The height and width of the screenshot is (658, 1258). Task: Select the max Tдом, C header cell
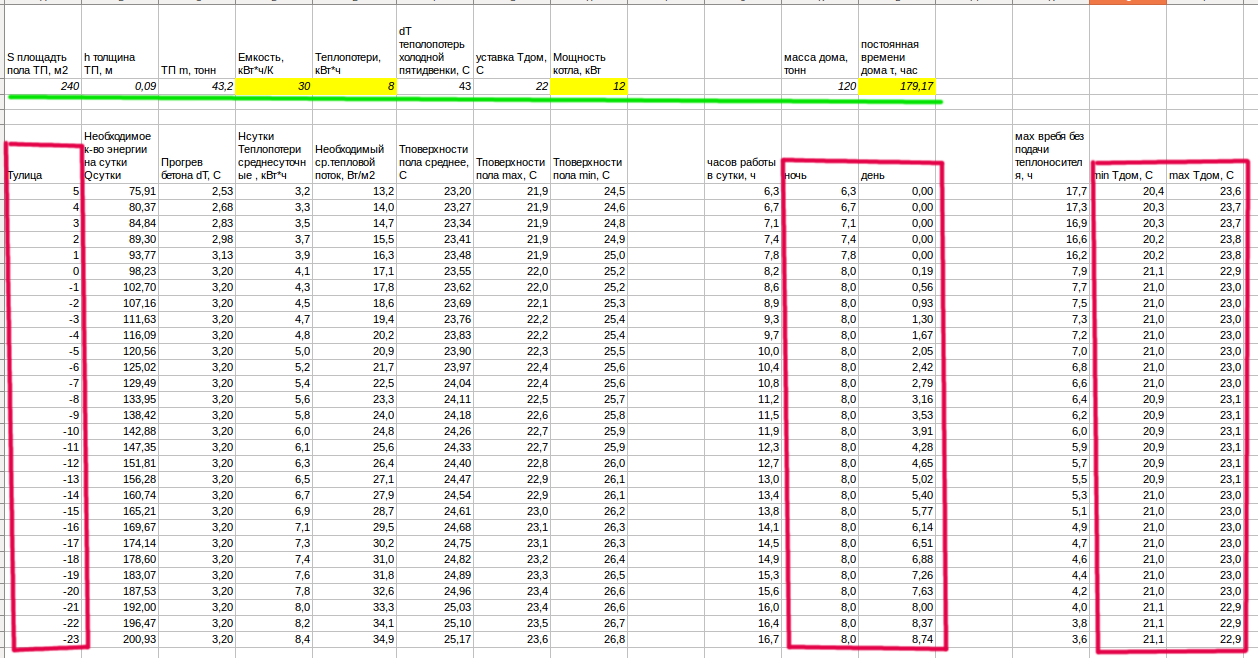[x=1205, y=175]
